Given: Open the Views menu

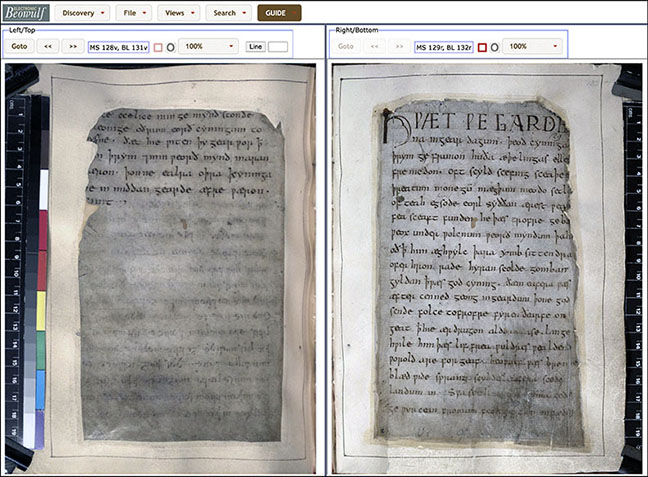Looking at the screenshot, I should point(179,13).
